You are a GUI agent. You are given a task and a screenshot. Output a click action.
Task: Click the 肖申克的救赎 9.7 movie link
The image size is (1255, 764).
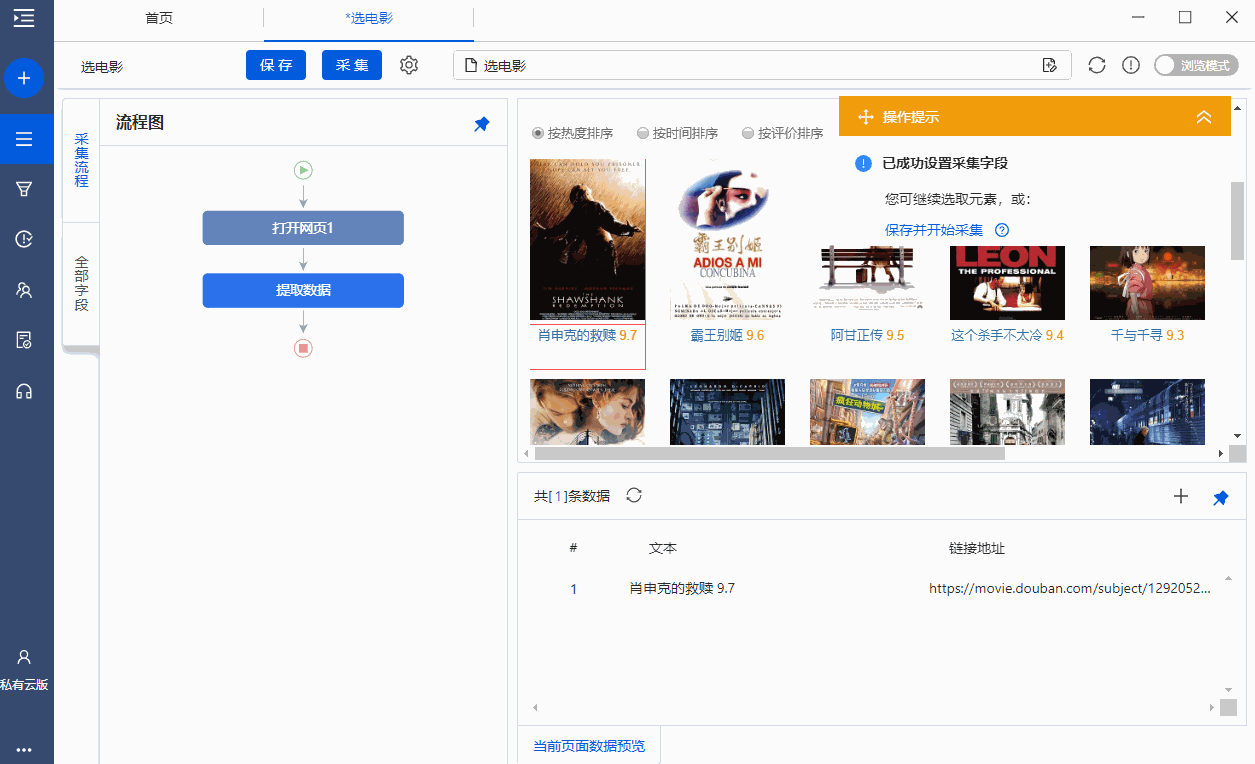pyautogui.click(x=587, y=335)
